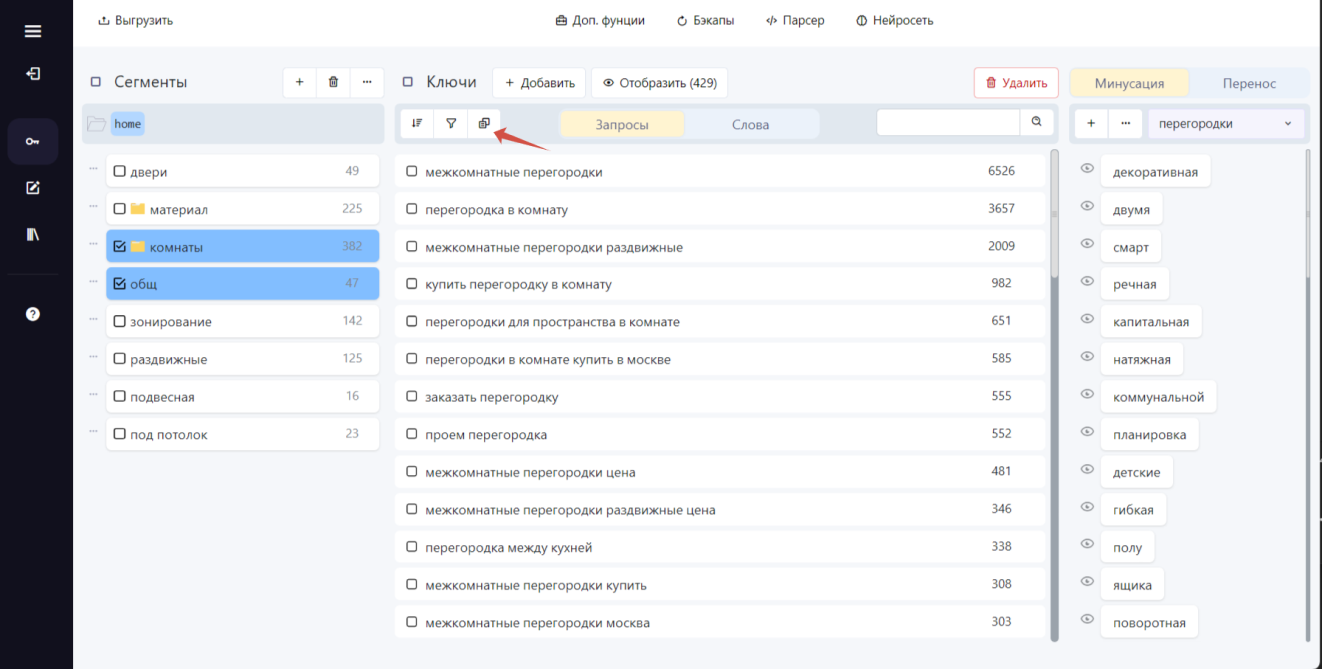Open more options in the minus words panel

pyautogui.click(x=1125, y=124)
